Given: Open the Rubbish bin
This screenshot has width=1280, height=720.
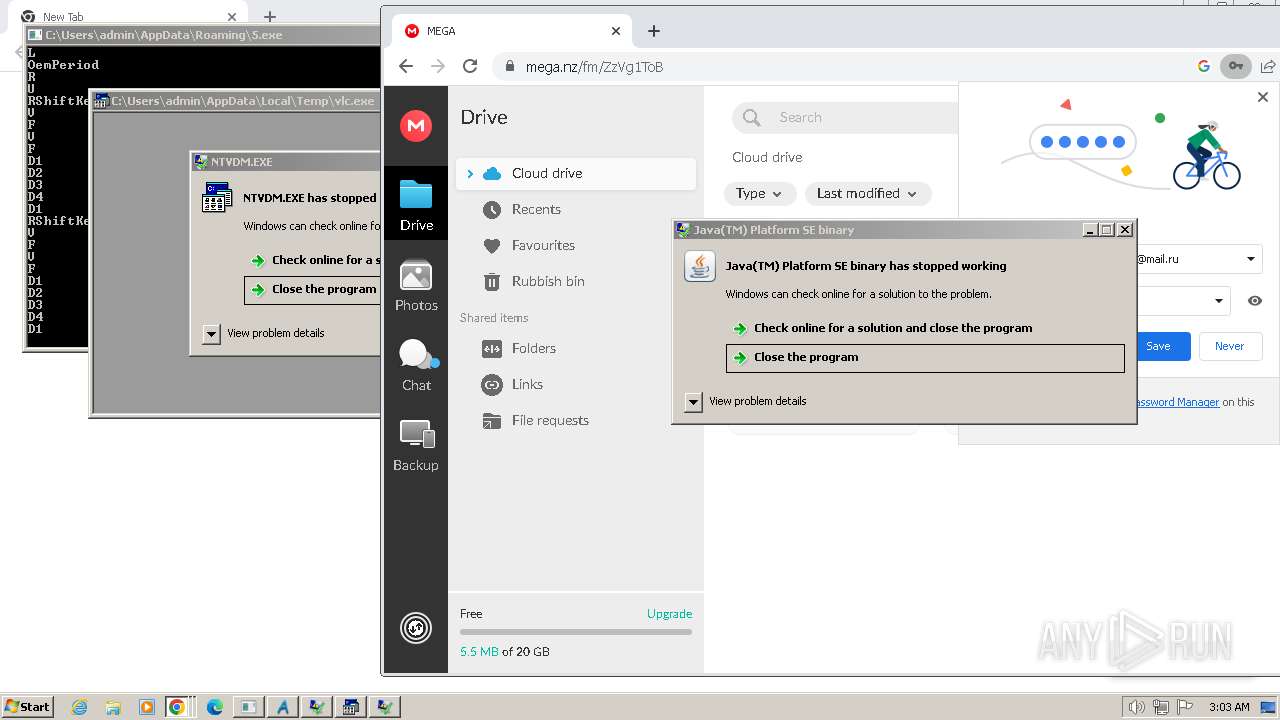Looking at the screenshot, I should [548, 281].
